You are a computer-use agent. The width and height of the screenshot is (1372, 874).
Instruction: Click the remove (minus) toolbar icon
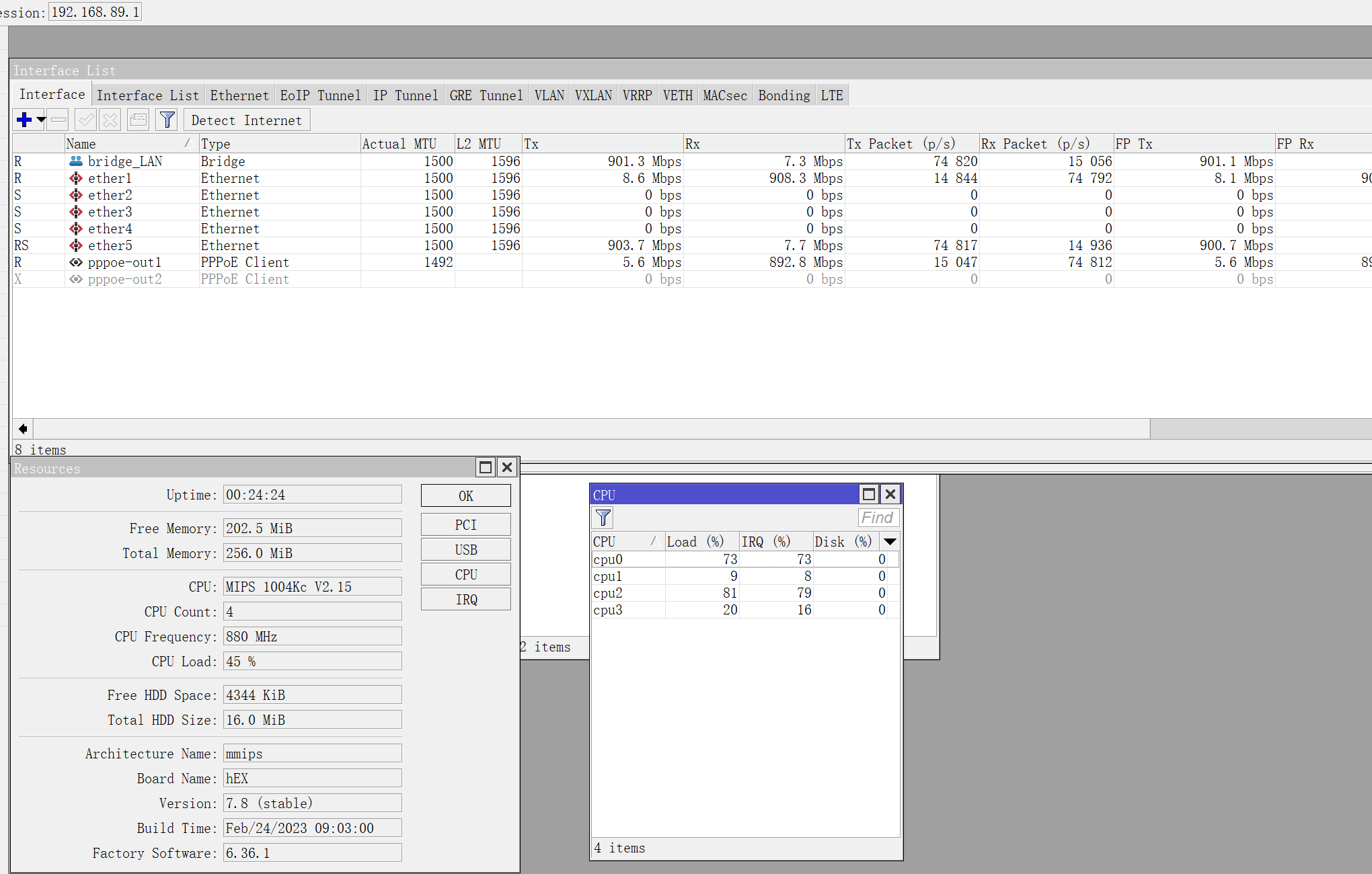[x=59, y=120]
